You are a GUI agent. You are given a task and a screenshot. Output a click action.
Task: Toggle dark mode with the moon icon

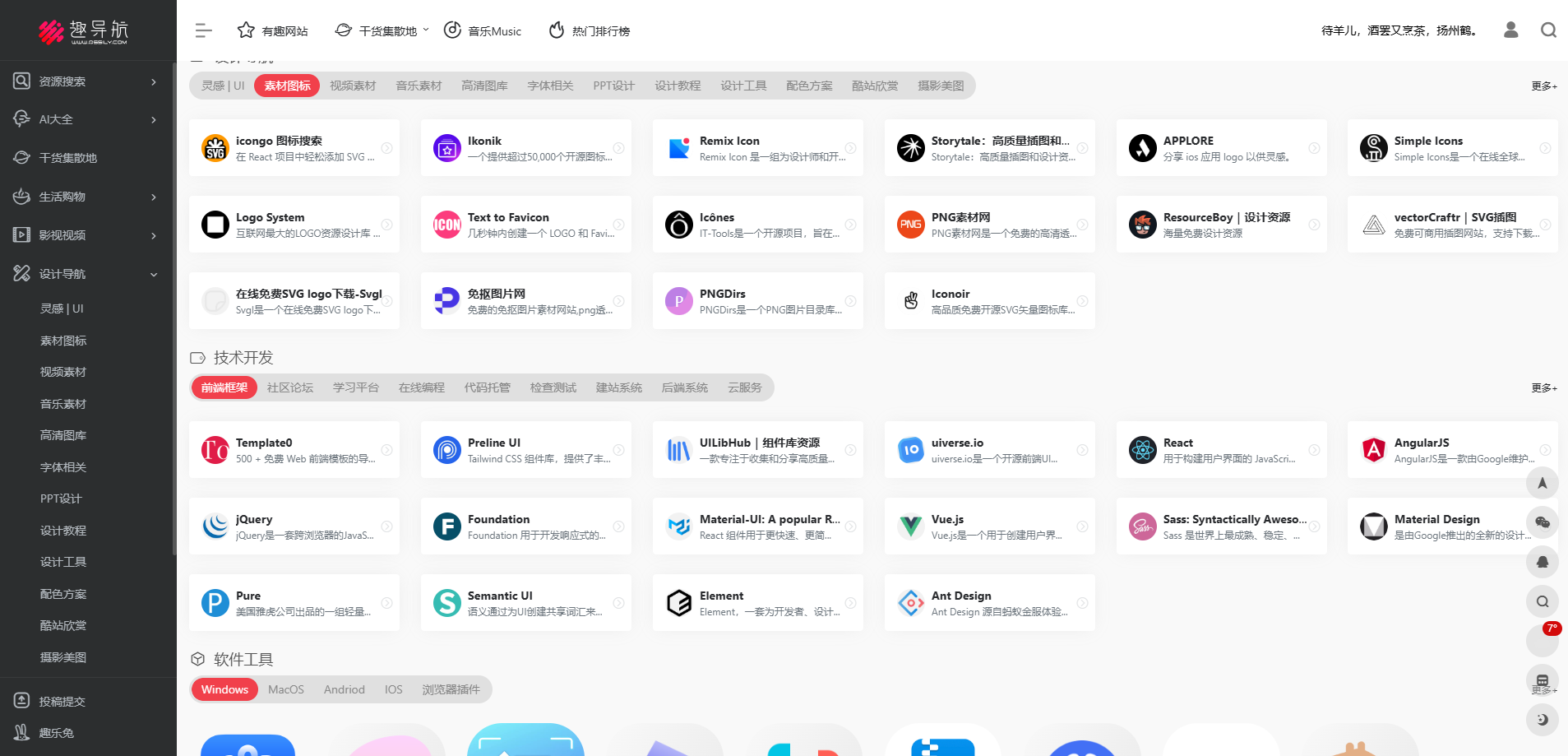[1543, 720]
